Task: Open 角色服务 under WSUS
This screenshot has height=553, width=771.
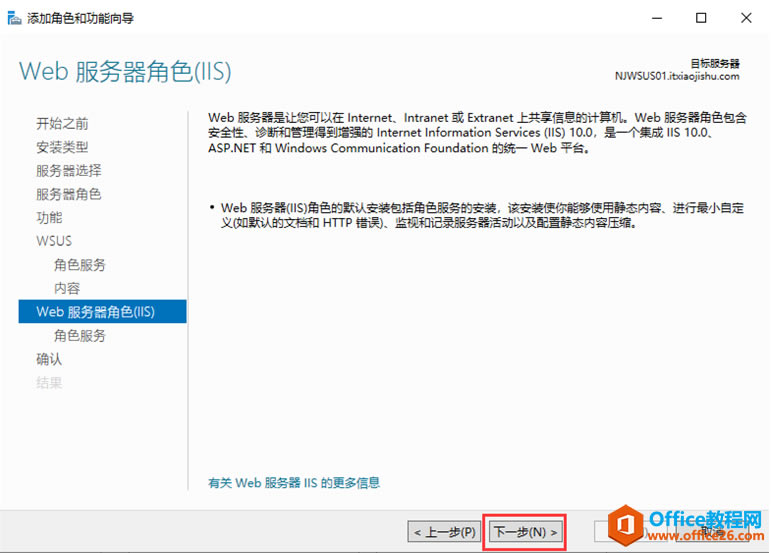Action: 80,265
